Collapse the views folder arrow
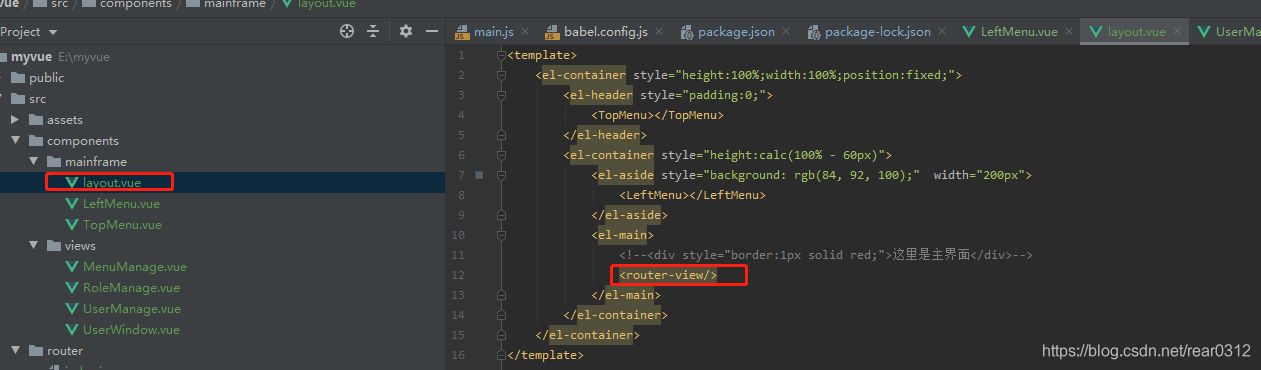 click(35, 246)
